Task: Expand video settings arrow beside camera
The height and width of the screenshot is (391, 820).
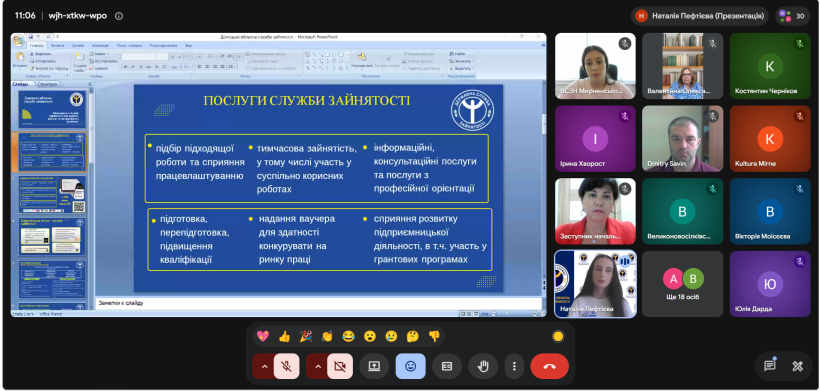Action: point(317,366)
